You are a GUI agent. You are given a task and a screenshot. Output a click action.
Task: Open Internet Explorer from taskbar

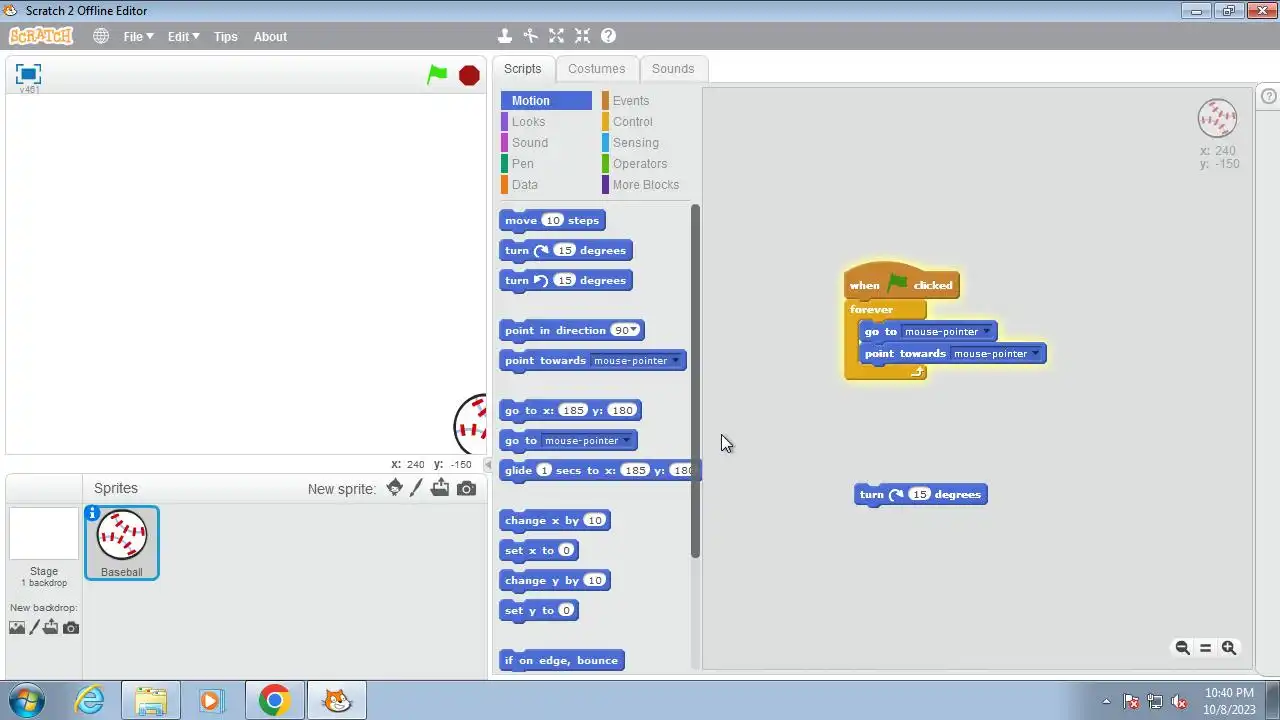click(x=90, y=700)
